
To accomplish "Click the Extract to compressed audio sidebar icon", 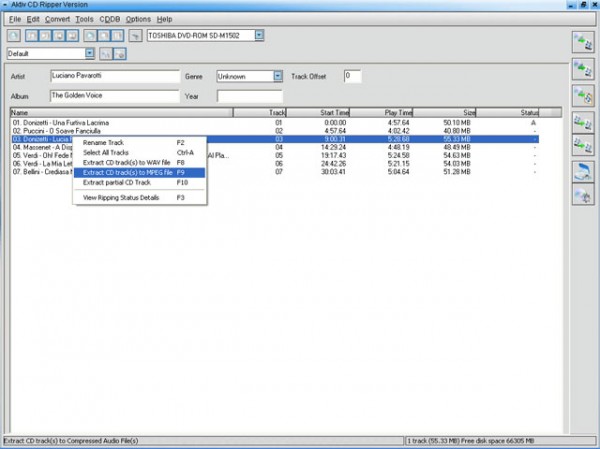I will pyautogui.click(x=580, y=68).
